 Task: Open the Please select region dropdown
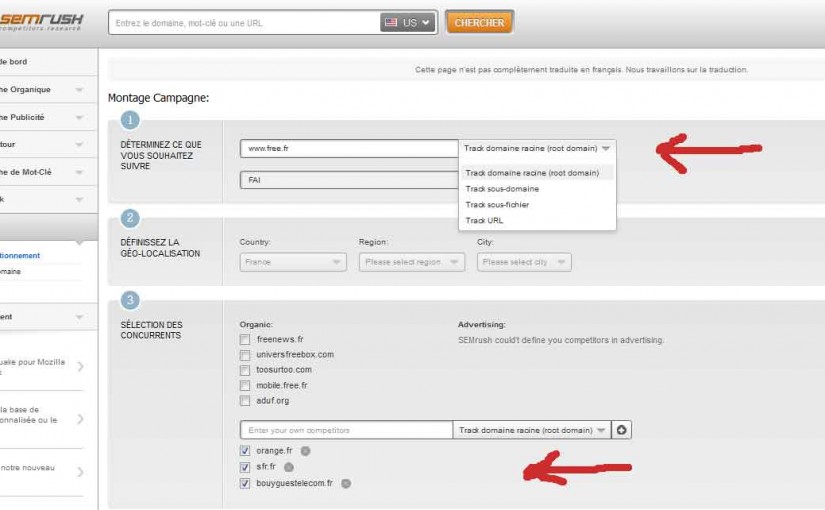coord(412,262)
